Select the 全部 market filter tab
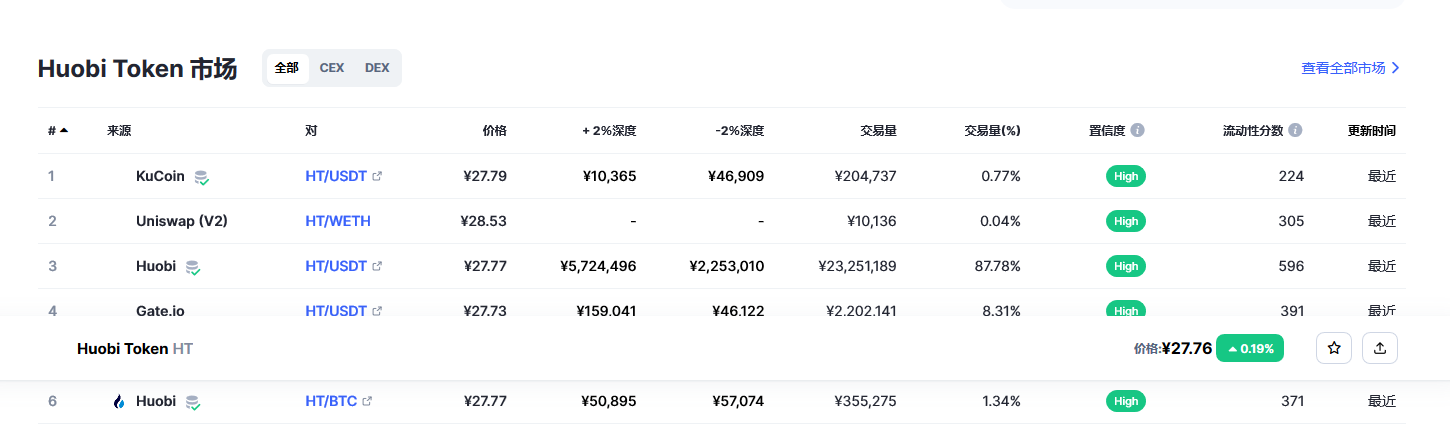Screen dimensions: 1450x430 point(287,68)
